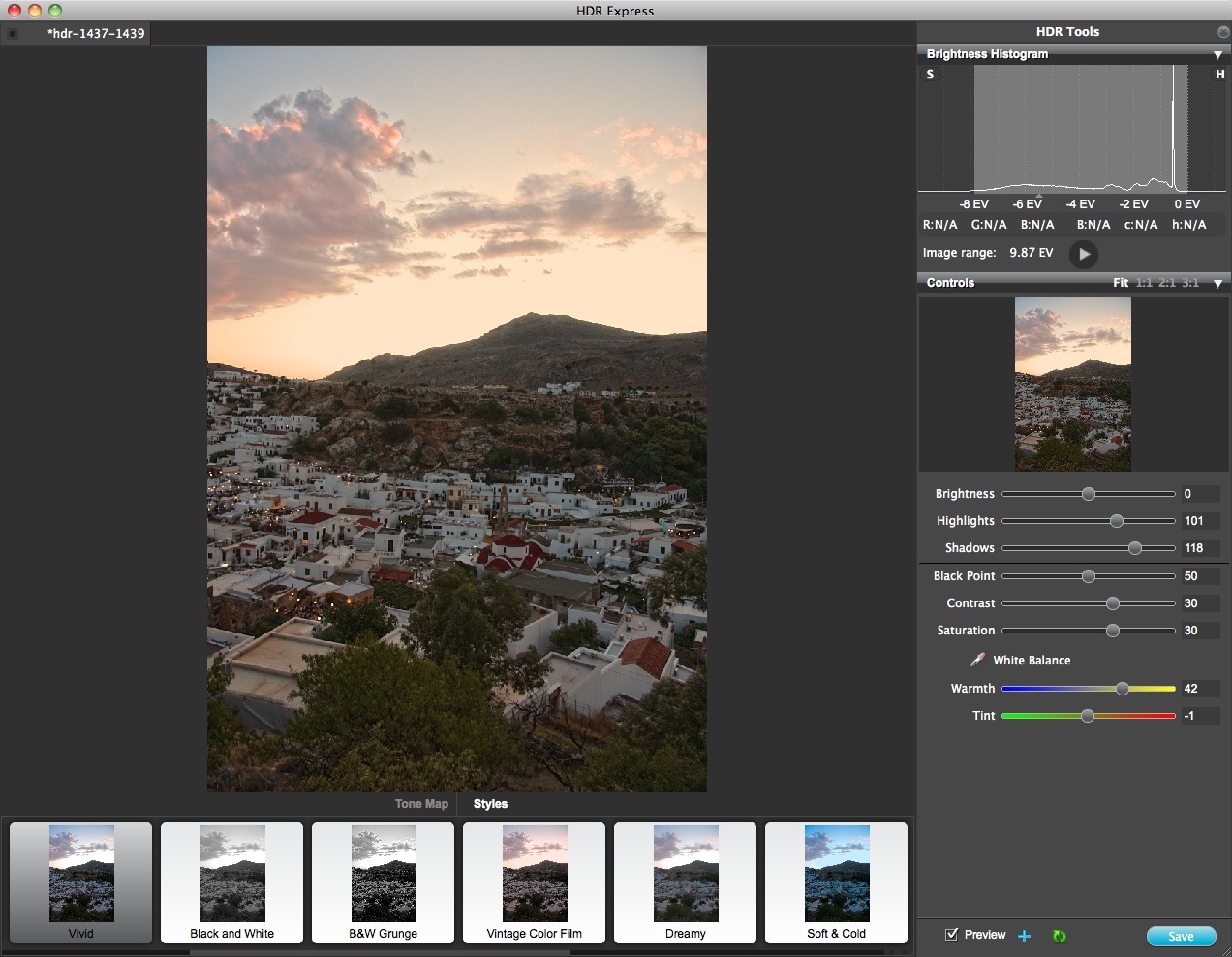Screen dimensions: 1232x957
Task: Toggle the Preview checkbox off
Action: click(951, 934)
